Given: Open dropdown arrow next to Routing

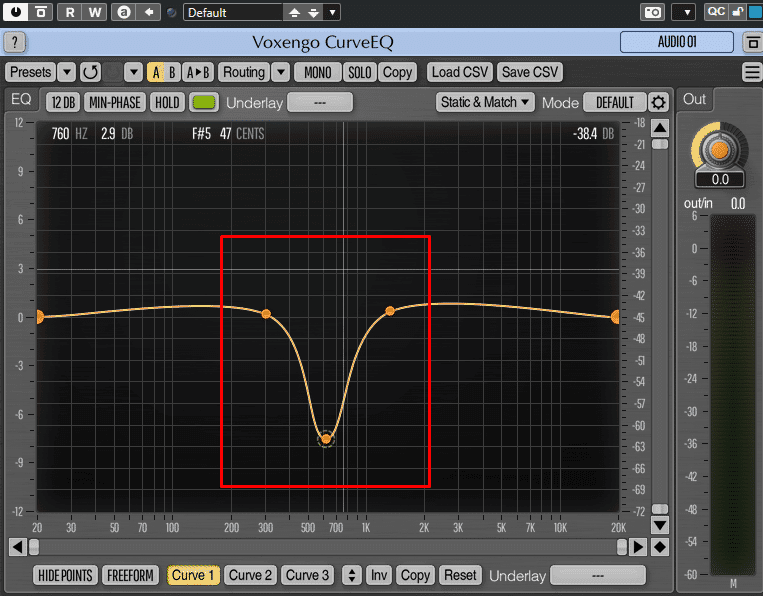Looking at the screenshot, I should pyautogui.click(x=281, y=72).
